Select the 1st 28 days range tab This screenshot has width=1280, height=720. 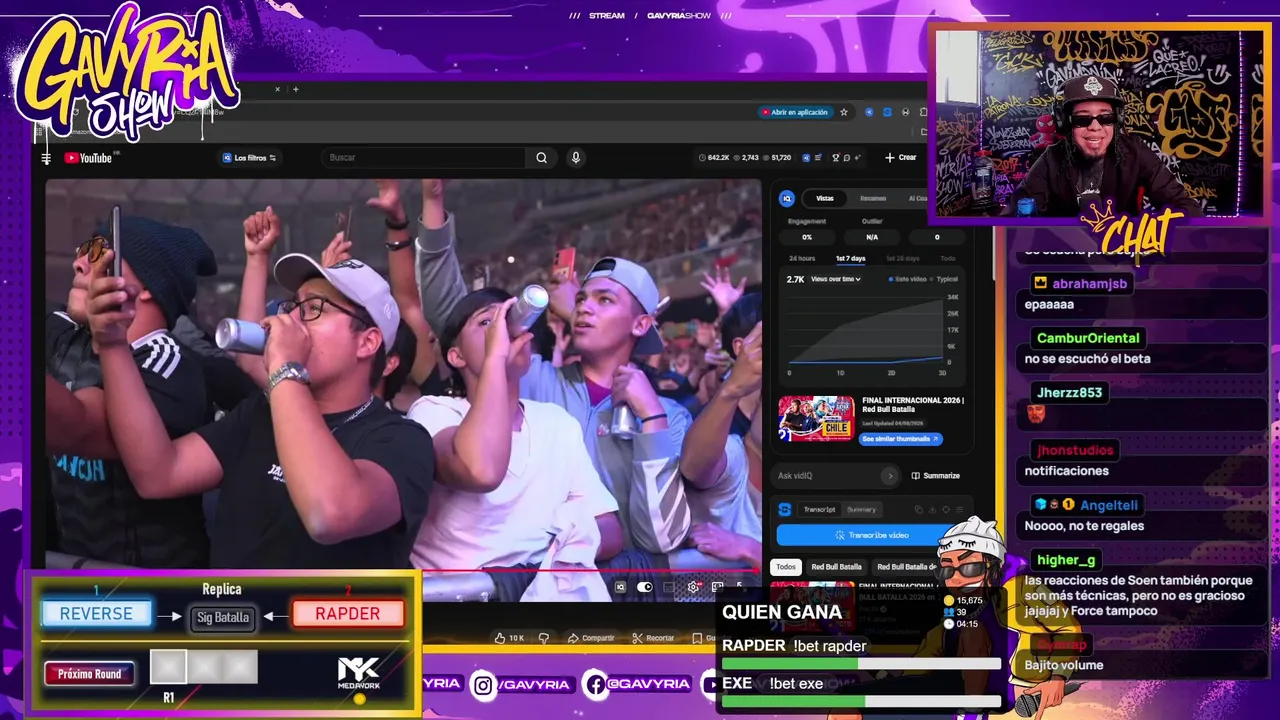pyautogui.click(x=903, y=259)
